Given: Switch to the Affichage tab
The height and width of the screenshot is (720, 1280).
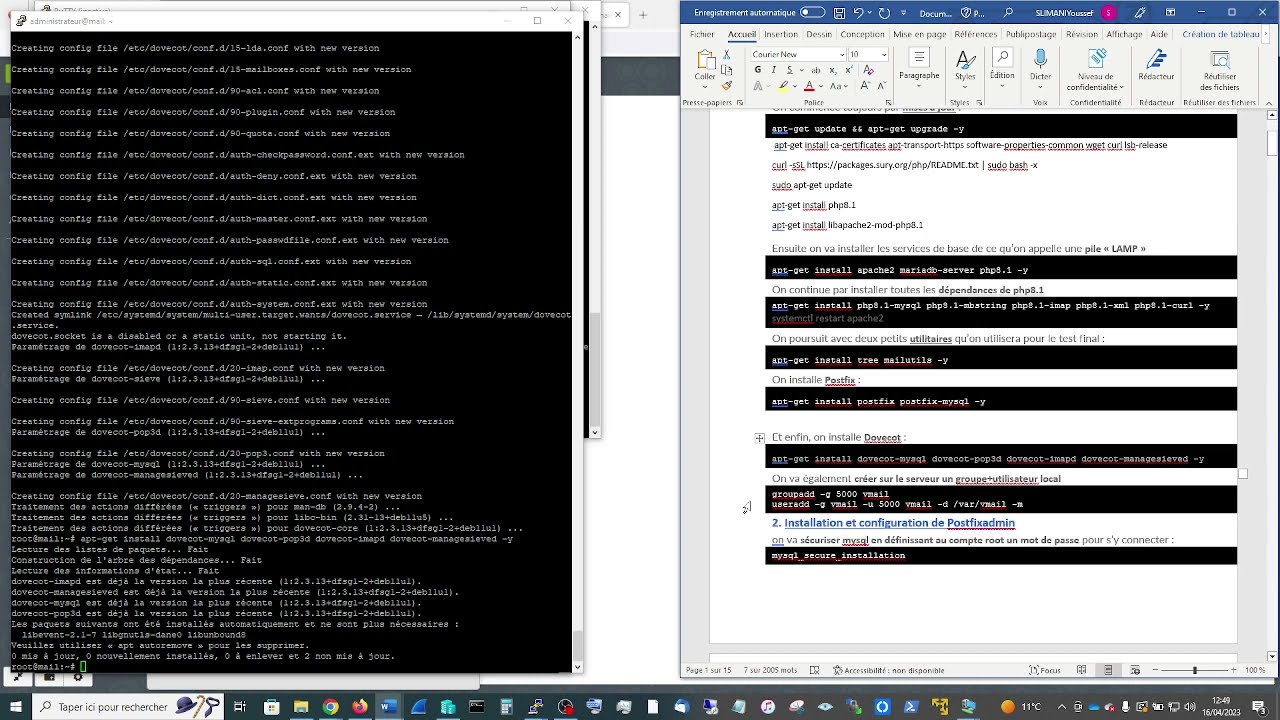Looking at the screenshot, I should [x=1124, y=34].
